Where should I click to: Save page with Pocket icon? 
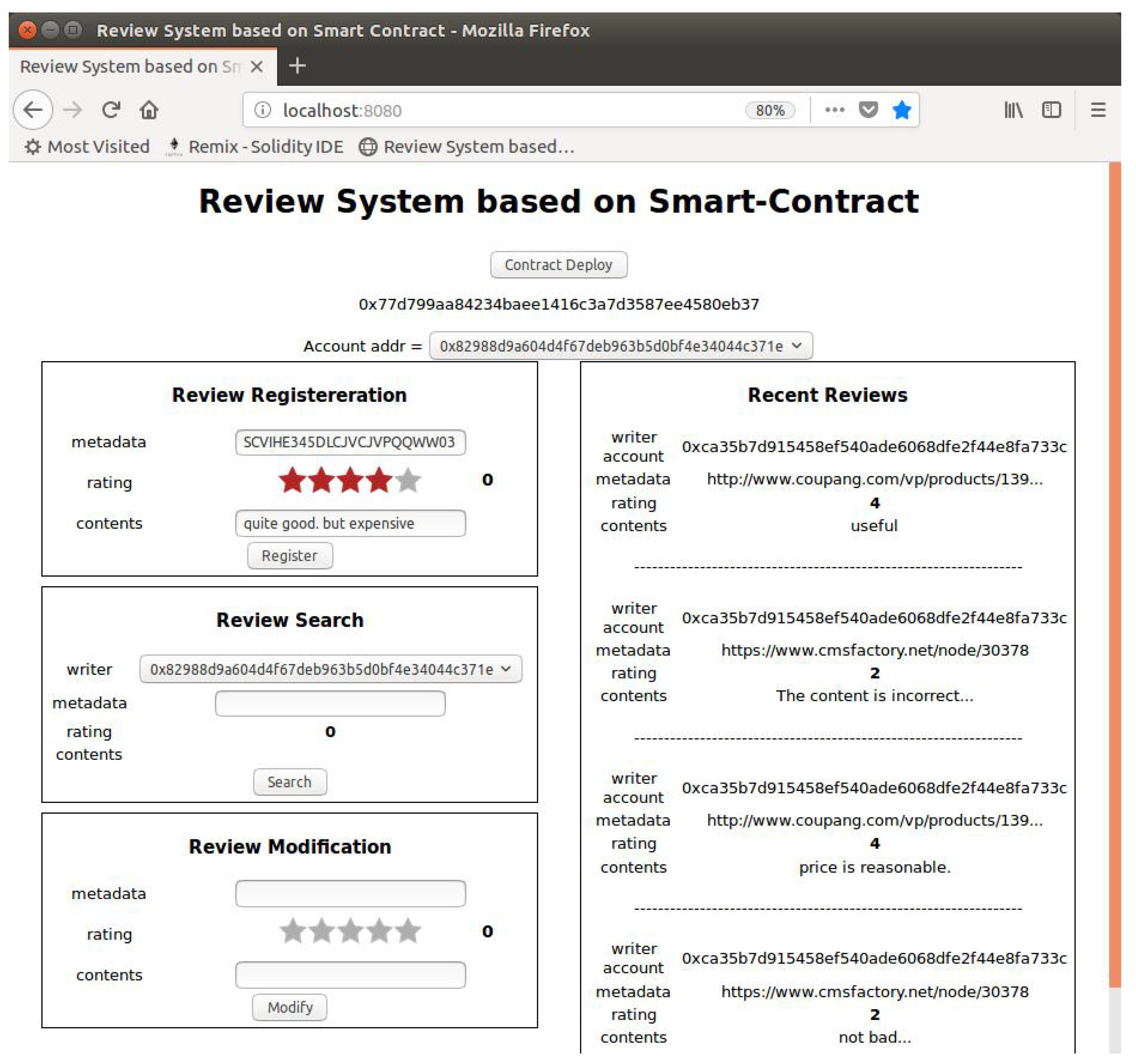pos(868,110)
